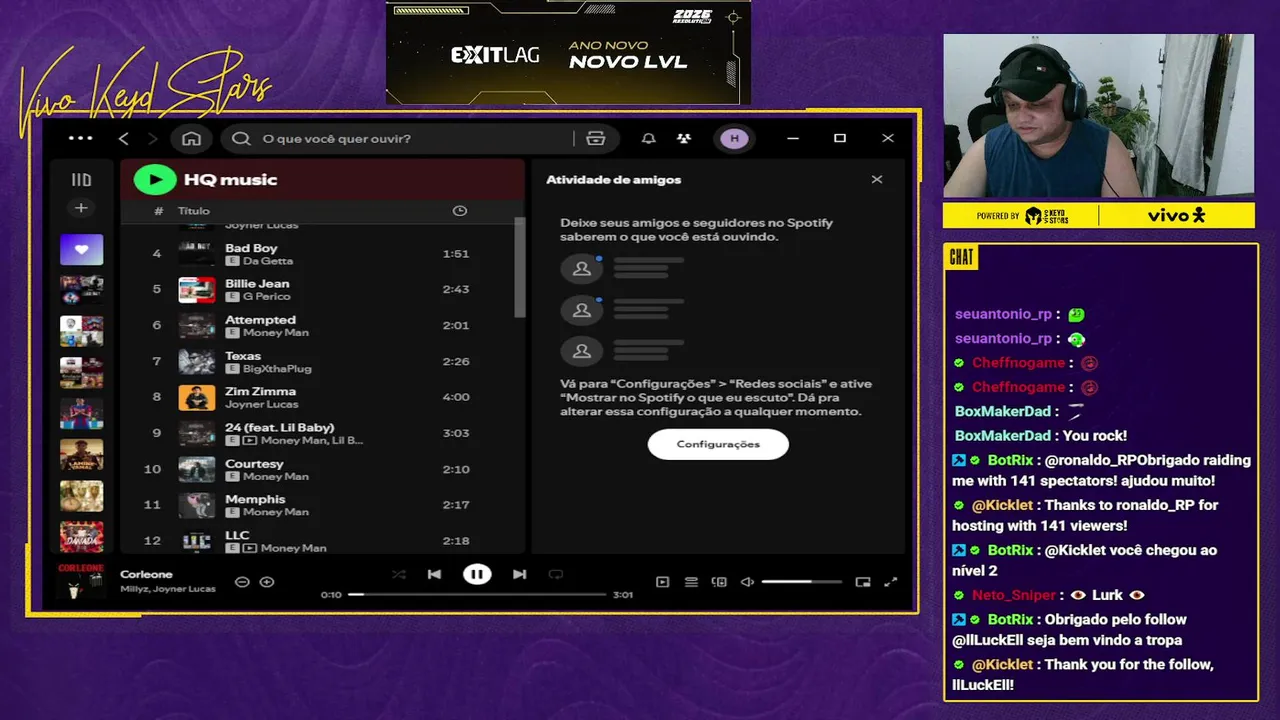
Task: Open 'Millyz, Joyner Lucas' artists in player
Action: tap(168, 590)
